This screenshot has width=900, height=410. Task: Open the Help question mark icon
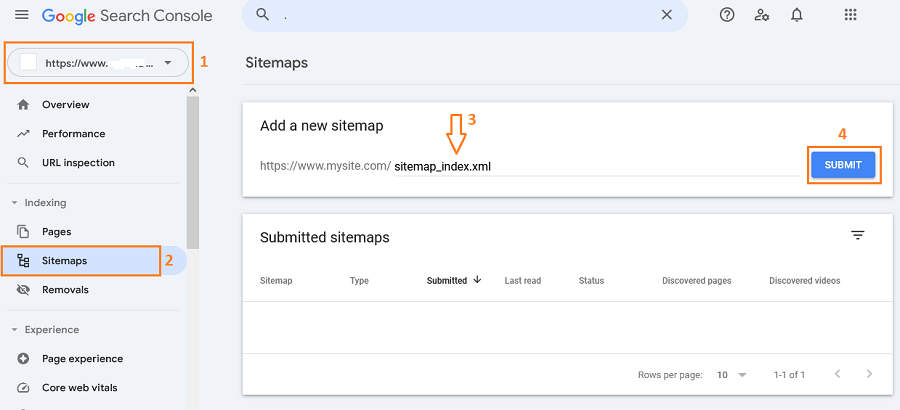pyautogui.click(x=727, y=16)
